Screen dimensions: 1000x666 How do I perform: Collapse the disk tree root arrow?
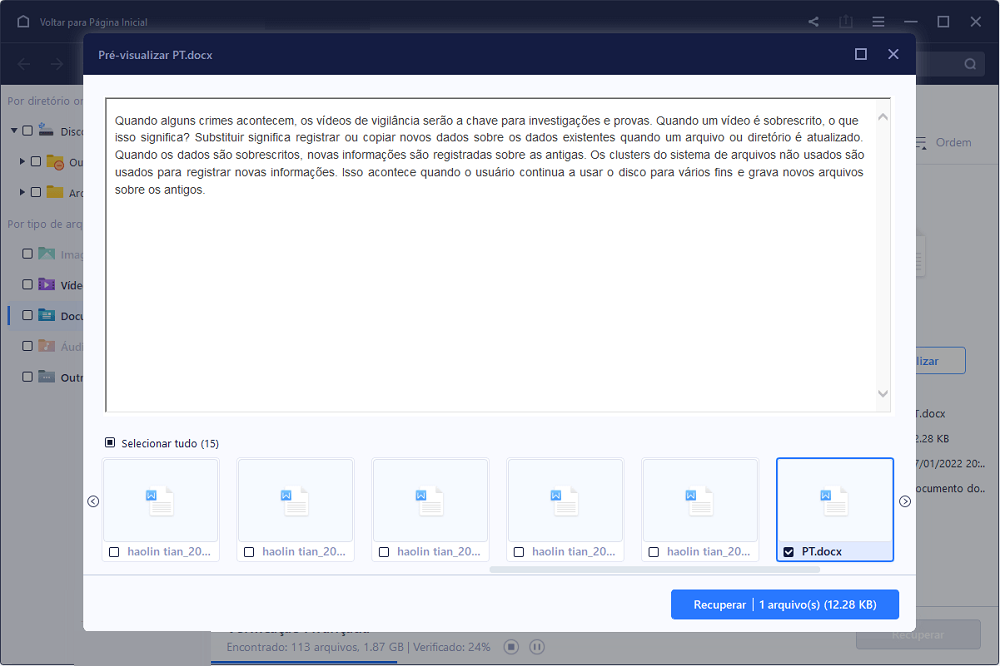[x=14, y=131]
